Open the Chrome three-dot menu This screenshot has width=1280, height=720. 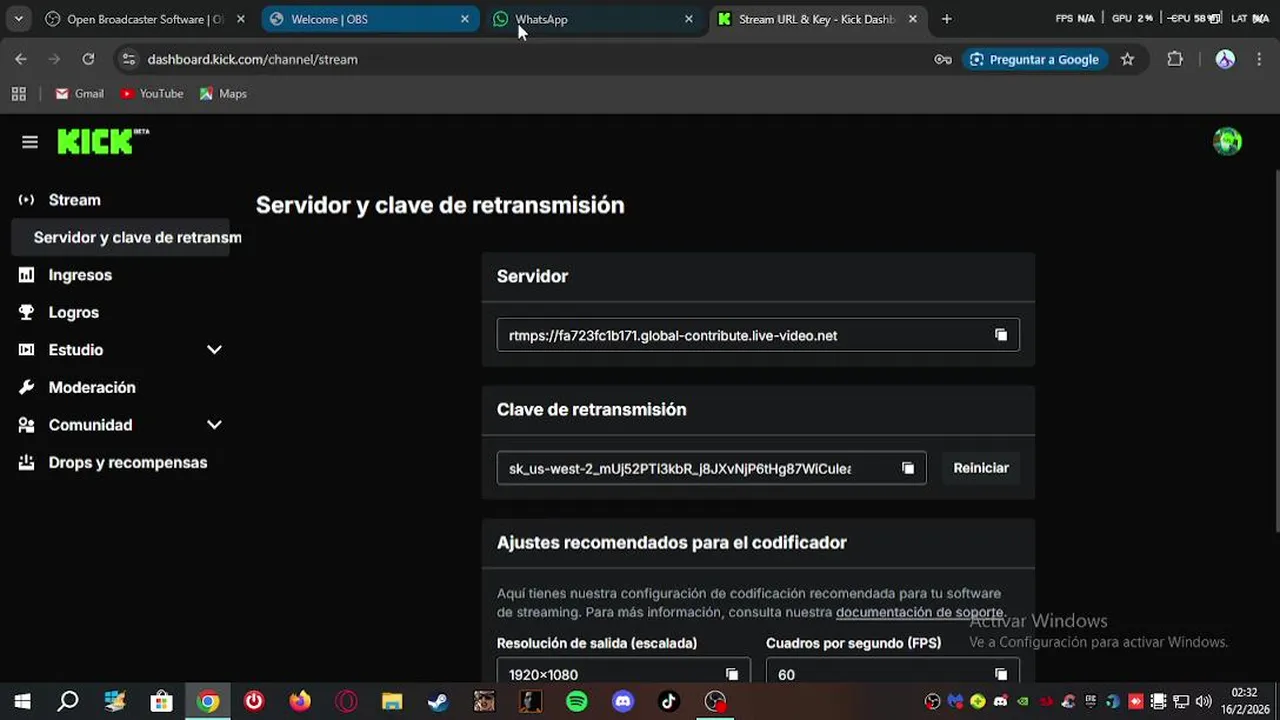tap(1259, 59)
